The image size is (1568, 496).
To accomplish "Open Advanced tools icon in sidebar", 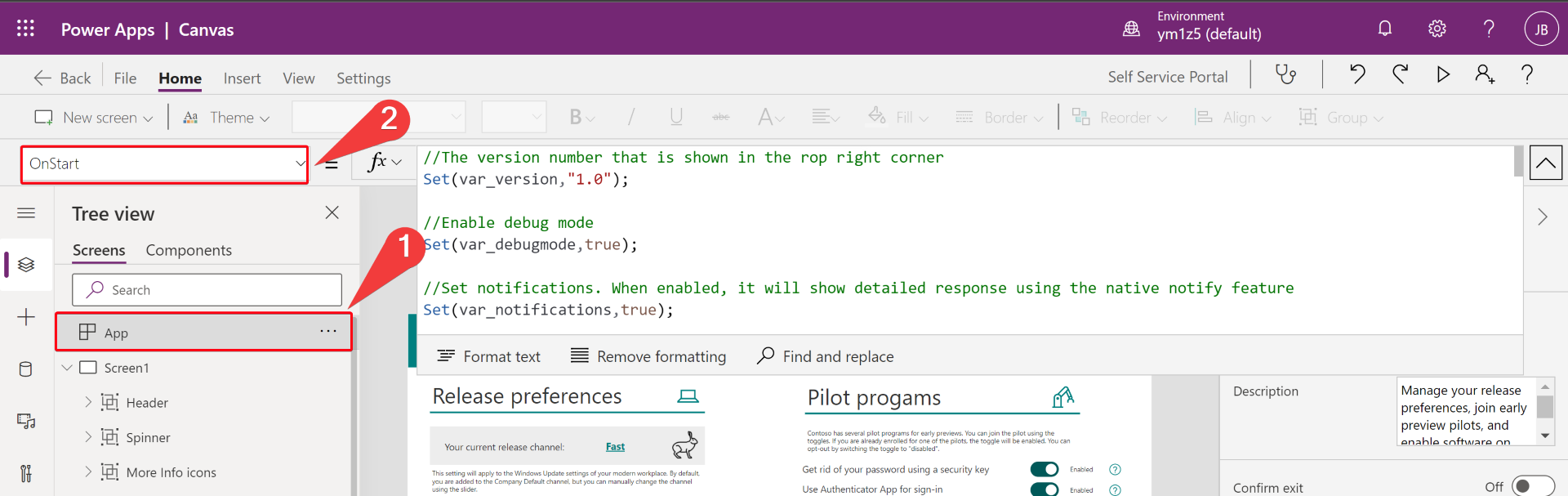I will (x=26, y=473).
